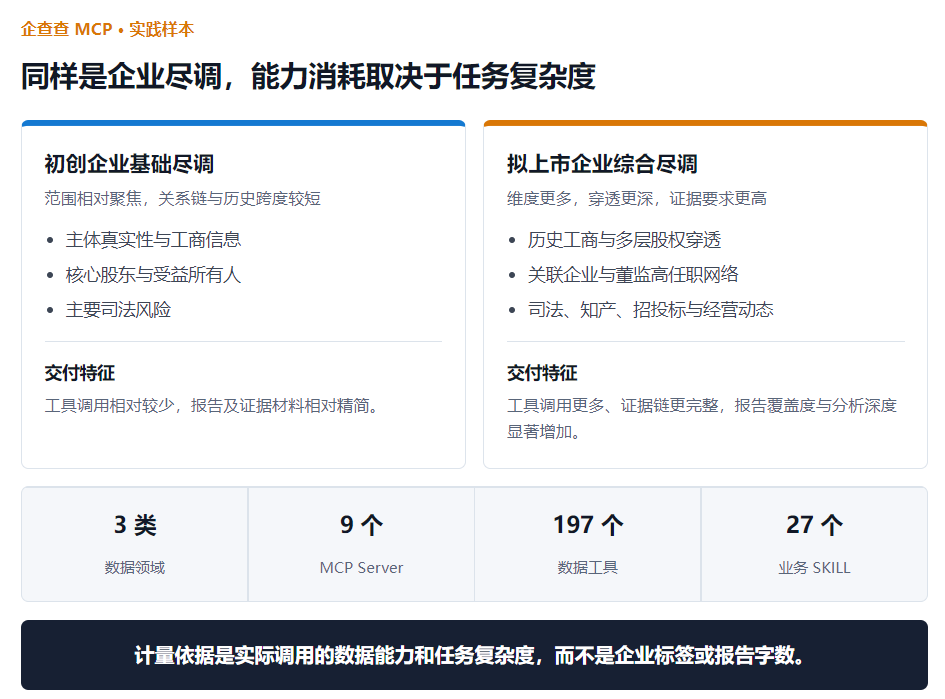Click the dark banner 计量依据是实际调用的数据能力和任务复杂度
Screen dimensions: 945x699
[x=474, y=655]
